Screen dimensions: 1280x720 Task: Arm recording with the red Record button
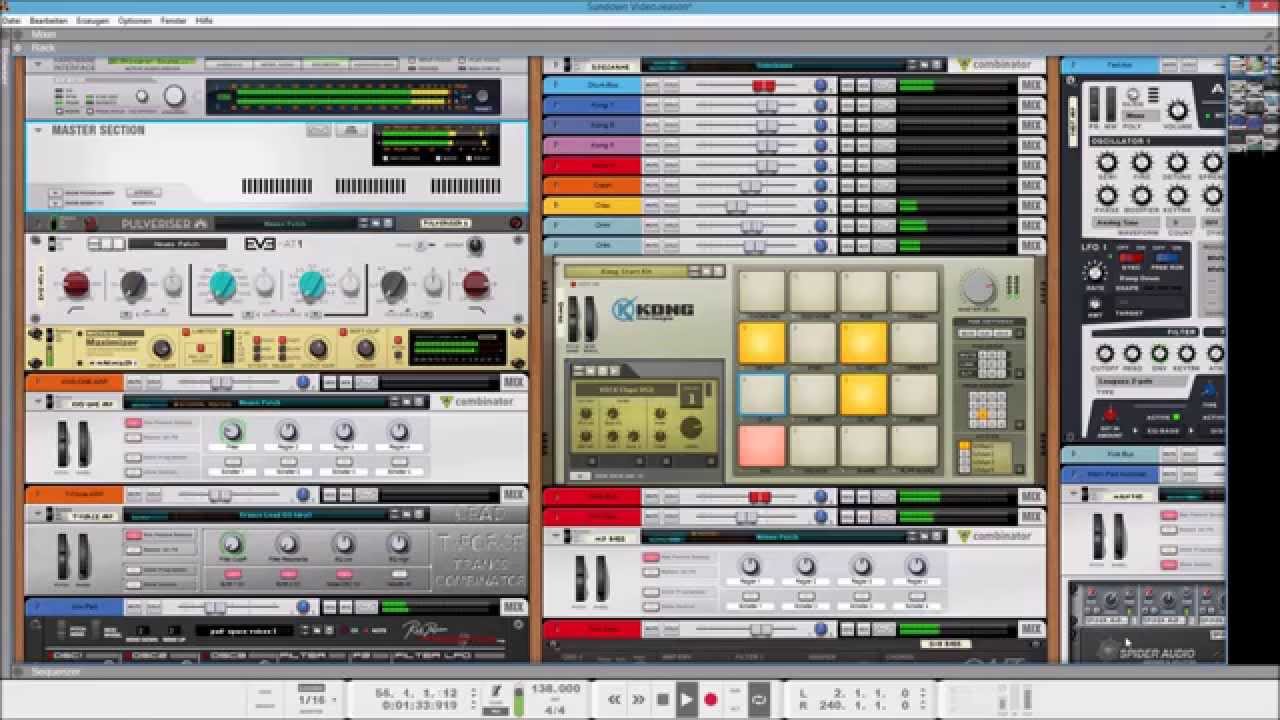711,699
